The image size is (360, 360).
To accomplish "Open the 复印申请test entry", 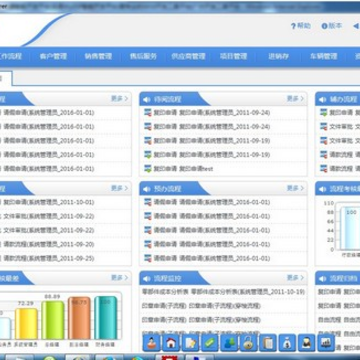I will click(x=183, y=169).
